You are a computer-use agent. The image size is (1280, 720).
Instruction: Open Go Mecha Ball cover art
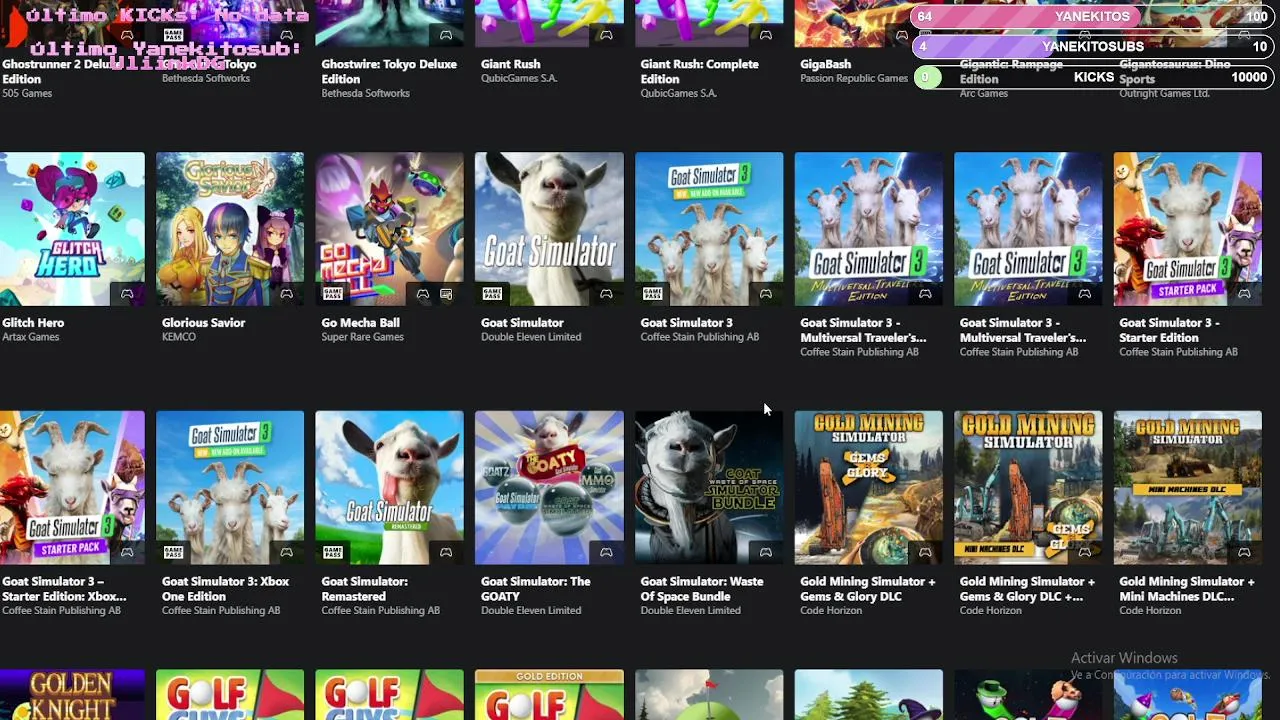pyautogui.click(x=389, y=229)
